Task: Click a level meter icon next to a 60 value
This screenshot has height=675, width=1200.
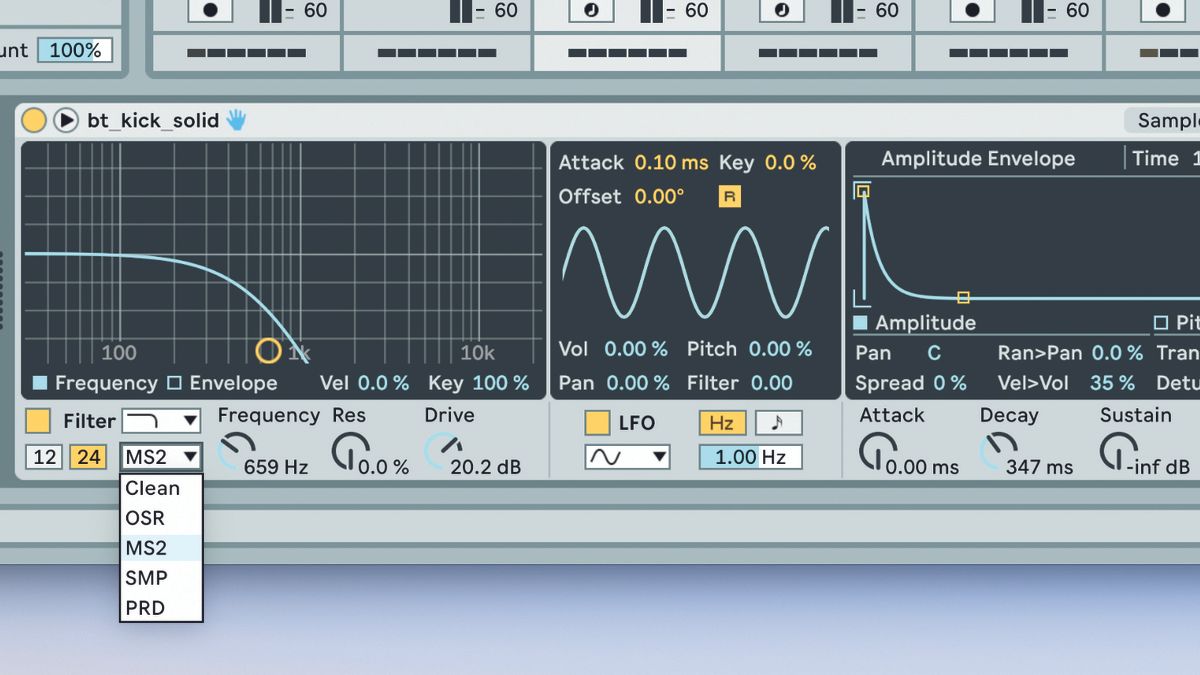Action: click(x=268, y=11)
